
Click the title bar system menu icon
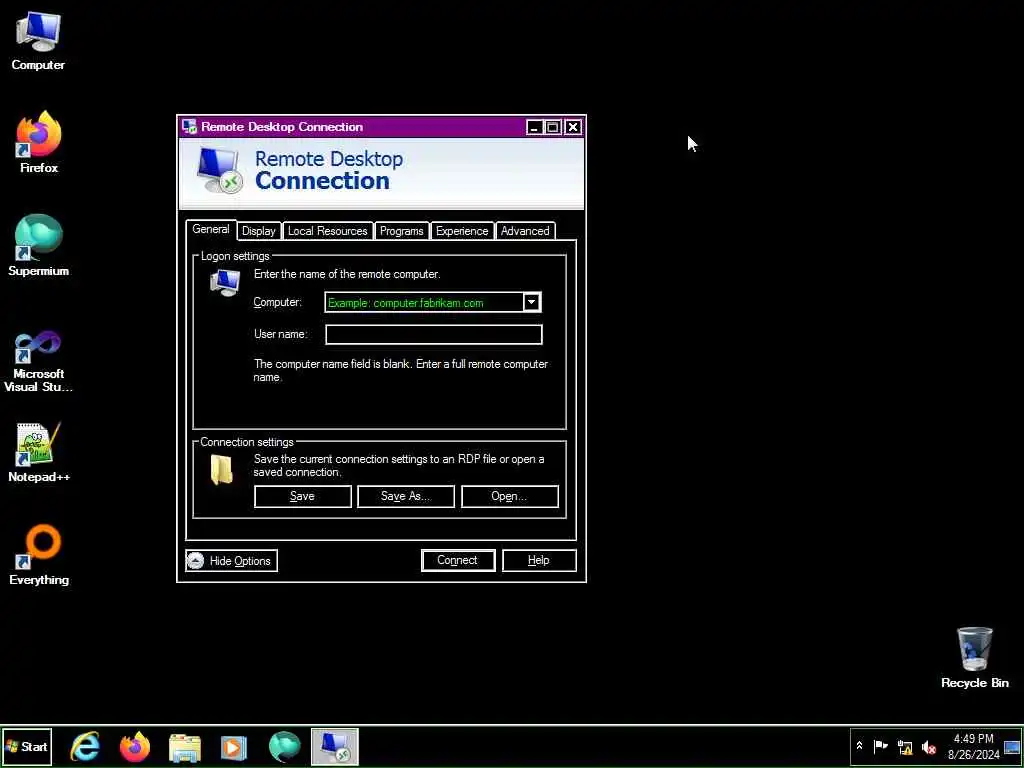coord(189,126)
